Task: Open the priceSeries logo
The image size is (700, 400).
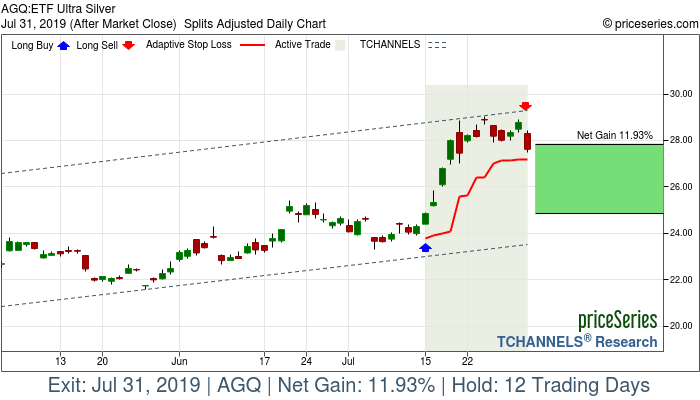Action: click(x=618, y=321)
